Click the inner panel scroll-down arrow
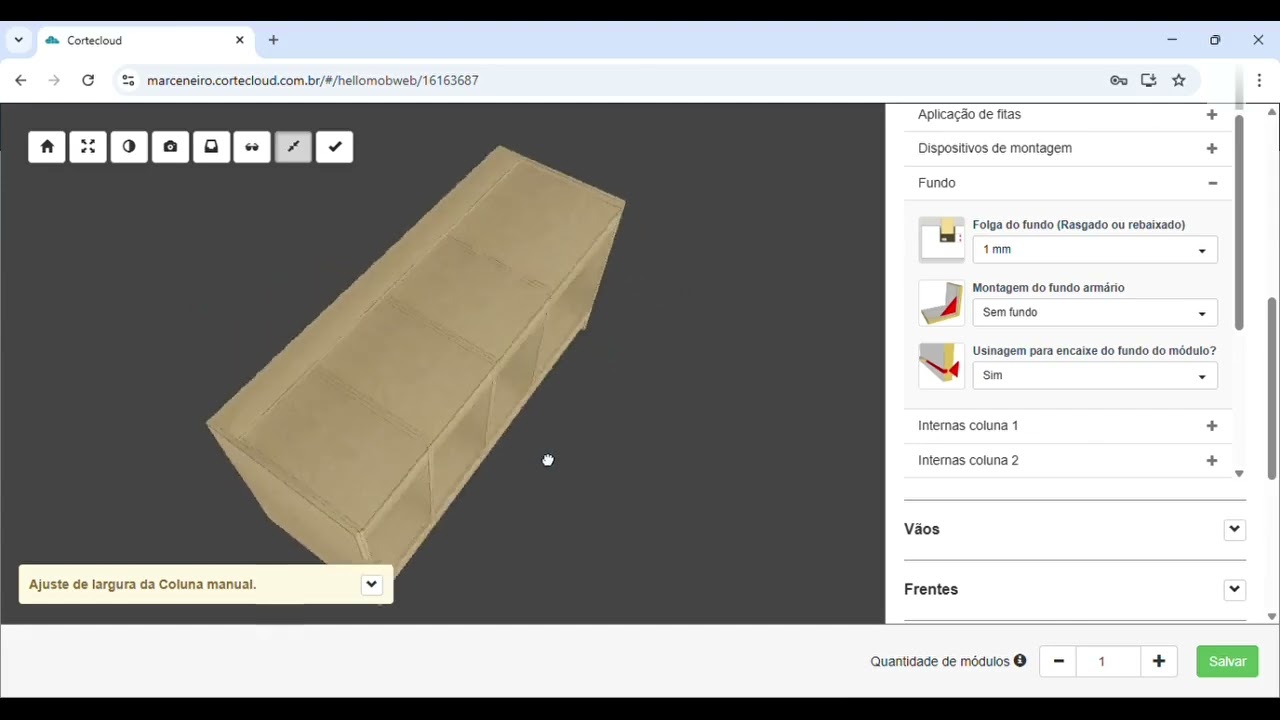Viewport: 1280px width, 720px height. tap(1239, 474)
